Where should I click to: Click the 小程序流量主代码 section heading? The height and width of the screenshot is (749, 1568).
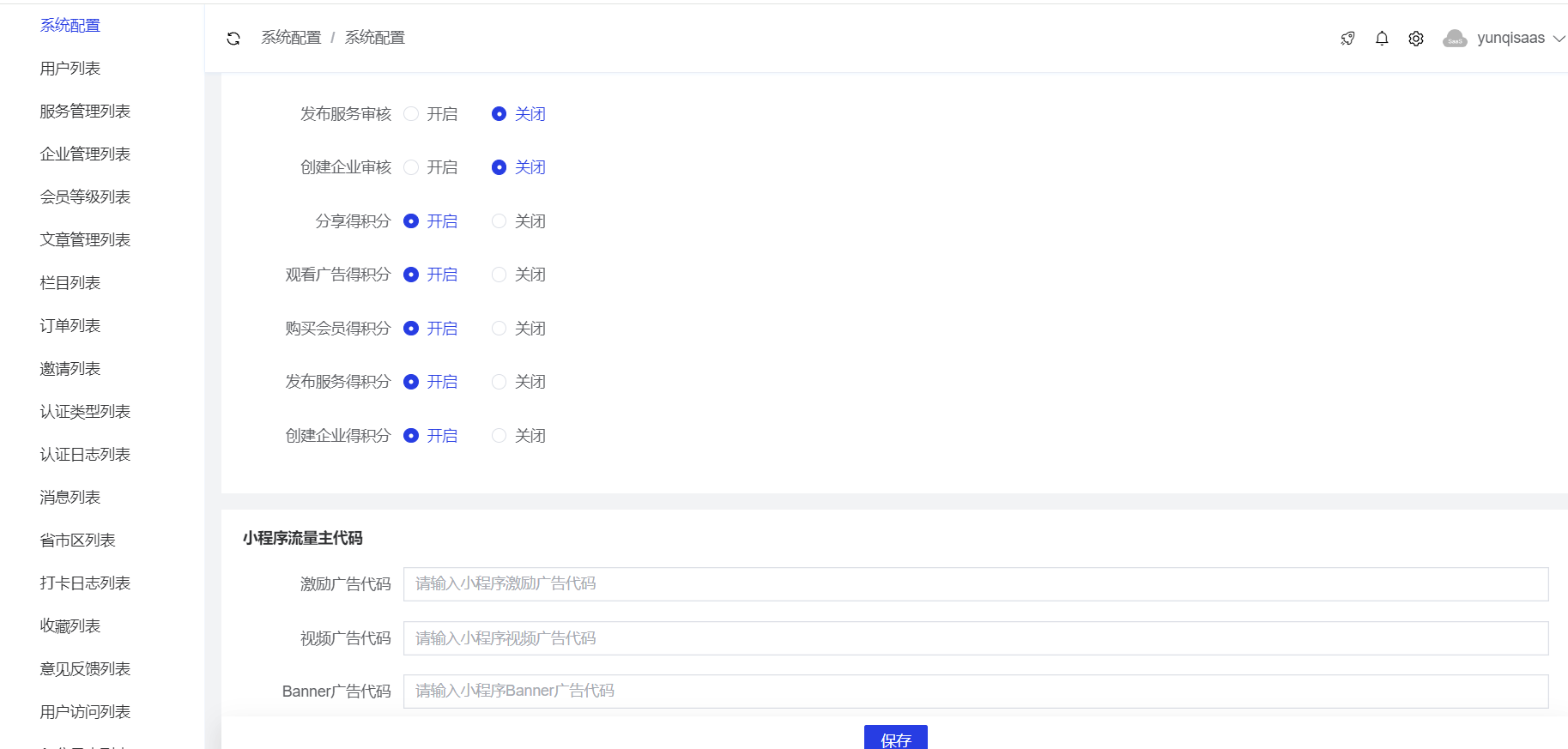(303, 538)
